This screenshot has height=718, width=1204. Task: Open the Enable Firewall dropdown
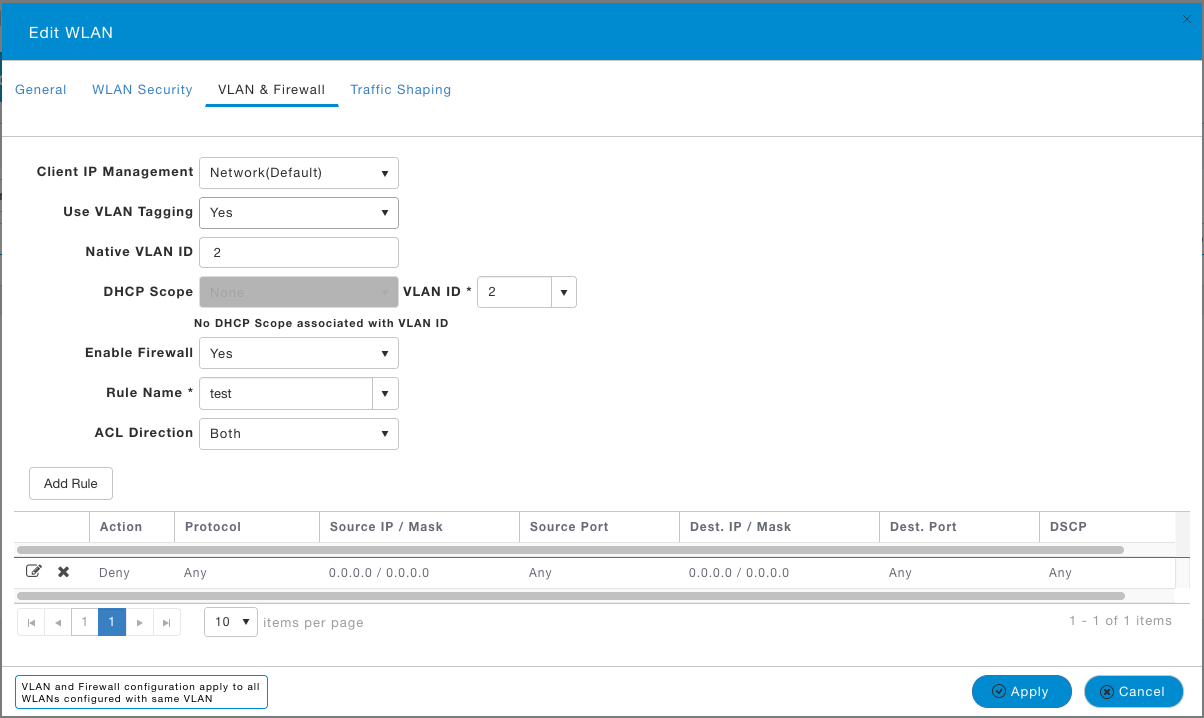click(x=383, y=353)
